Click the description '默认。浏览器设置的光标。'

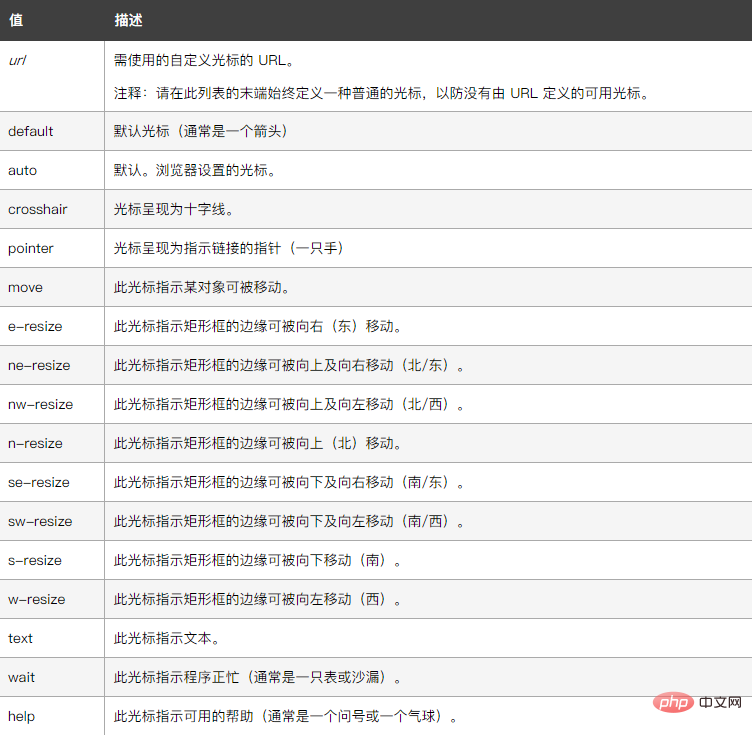(195, 170)
